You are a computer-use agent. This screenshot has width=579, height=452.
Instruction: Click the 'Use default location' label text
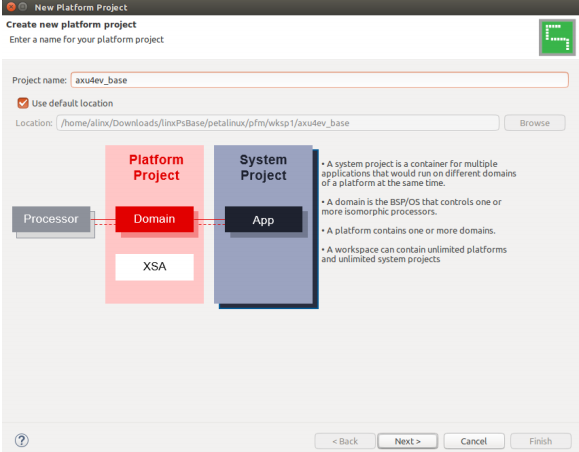click(x=72, y=103)
